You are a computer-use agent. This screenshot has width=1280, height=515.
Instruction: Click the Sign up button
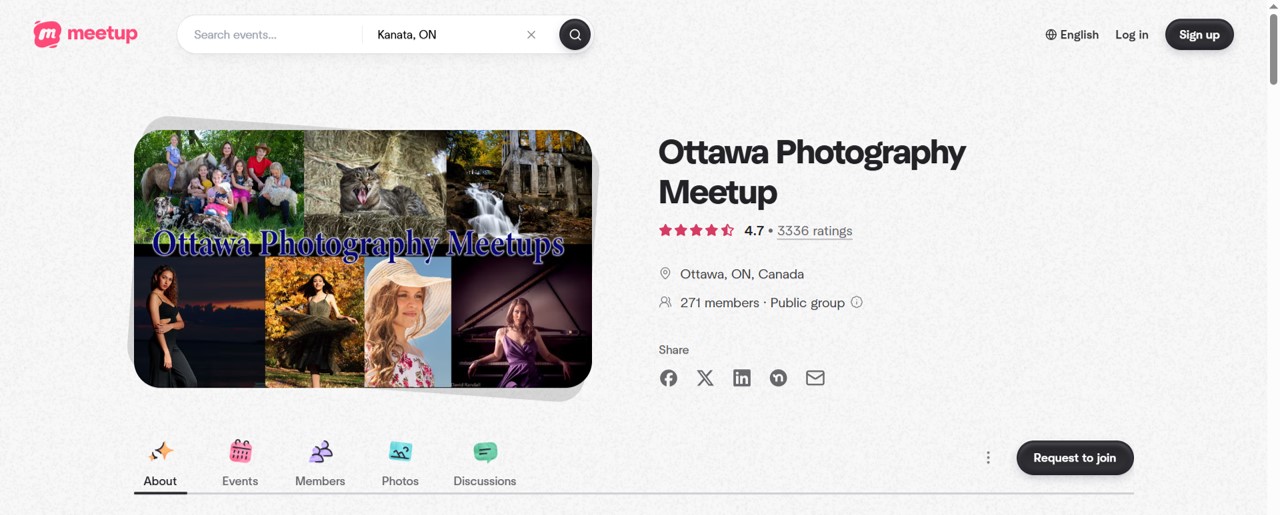point(1199,35)
